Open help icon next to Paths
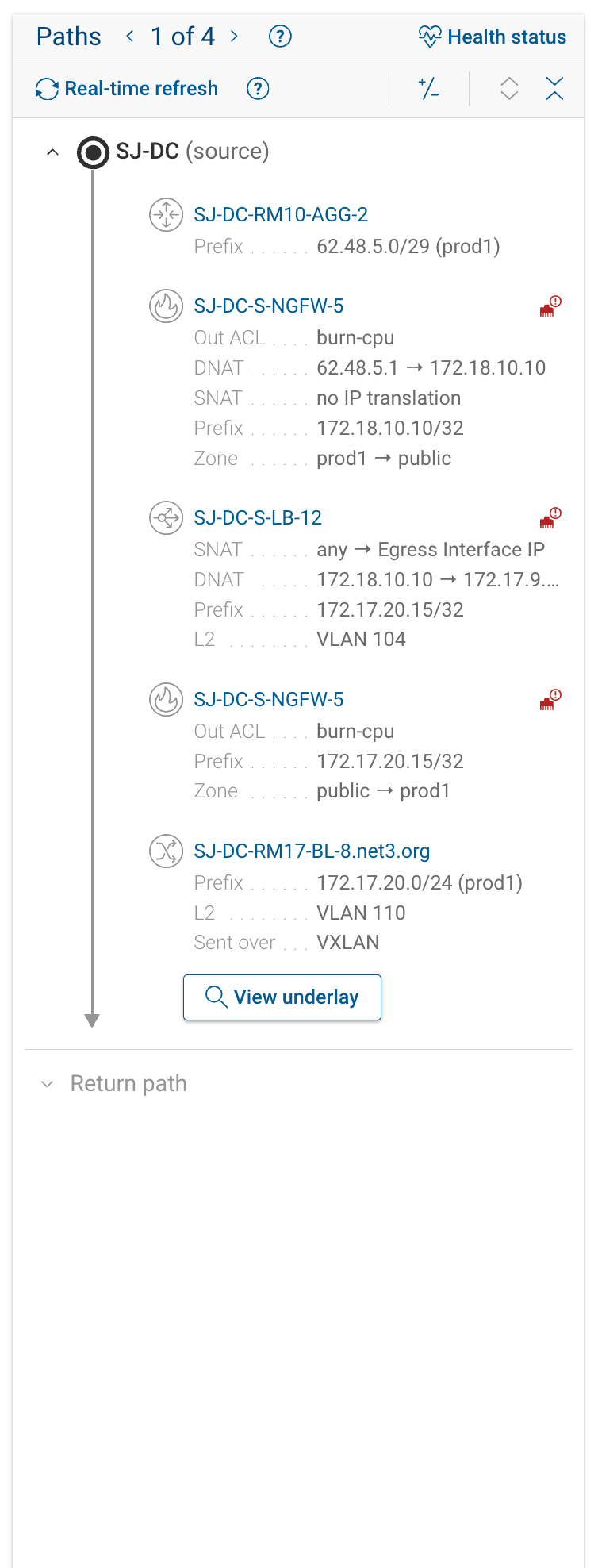Image resolution: width=598 pixels, height=1568 pixels. 280,37
